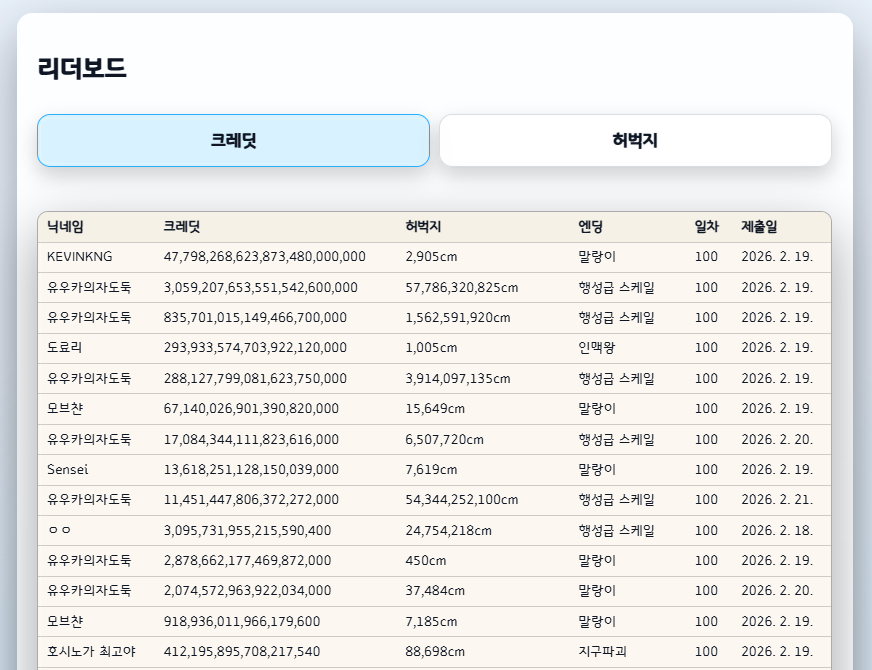872x670 pixels.
Task: Click day count 100 in the 도료리 row
Action: click(x=706, y=348)
